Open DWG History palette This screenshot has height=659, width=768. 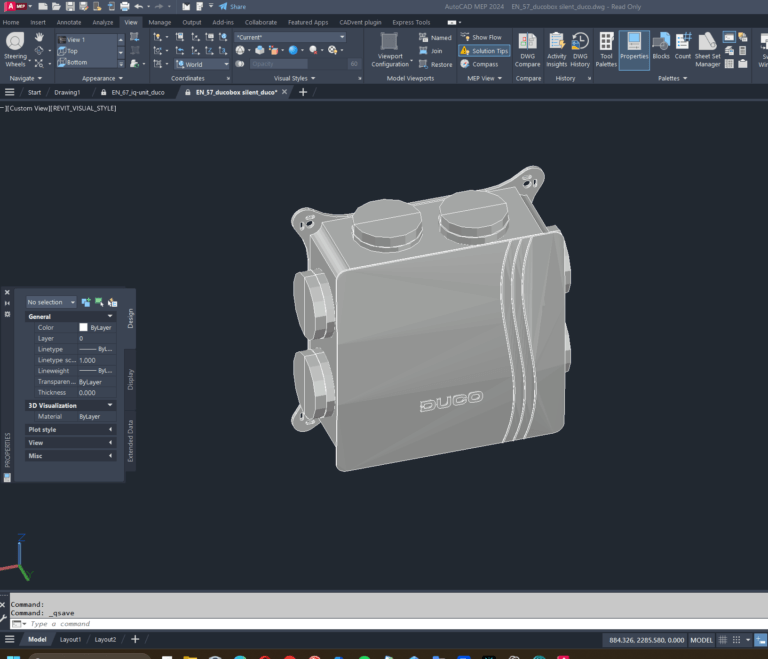580,50
